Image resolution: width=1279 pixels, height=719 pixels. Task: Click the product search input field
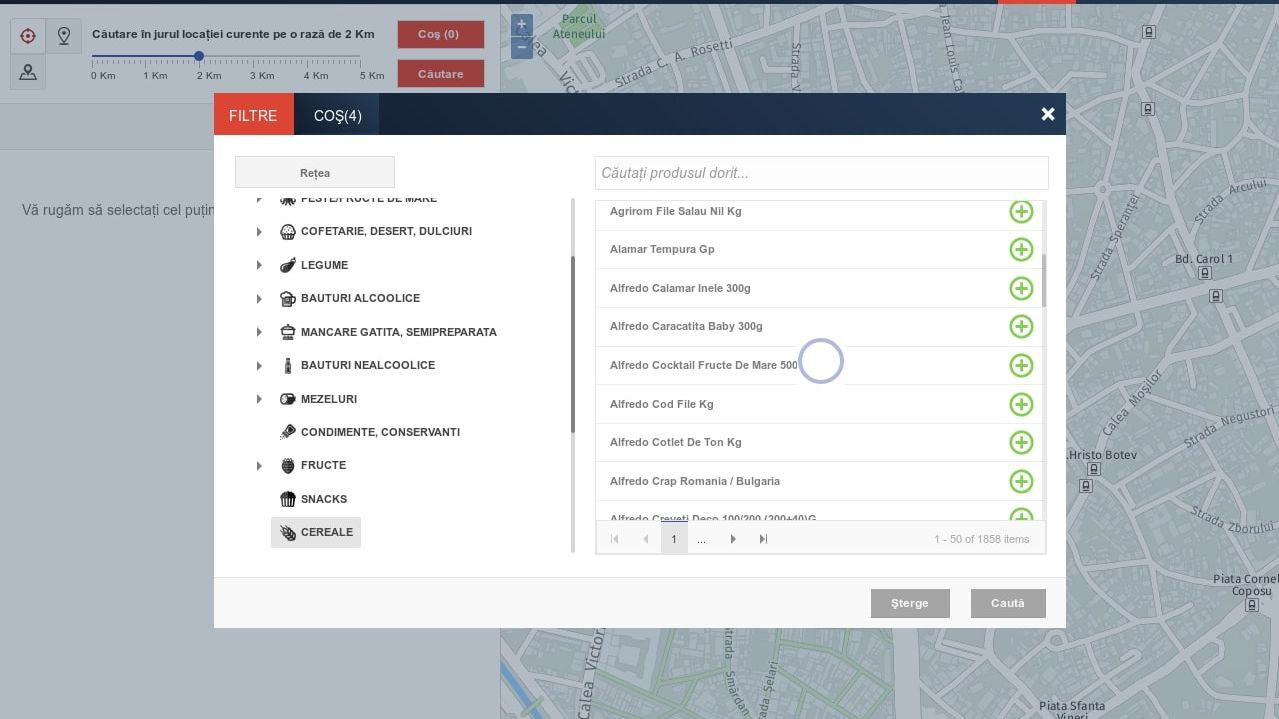click(x=820, y=173)
